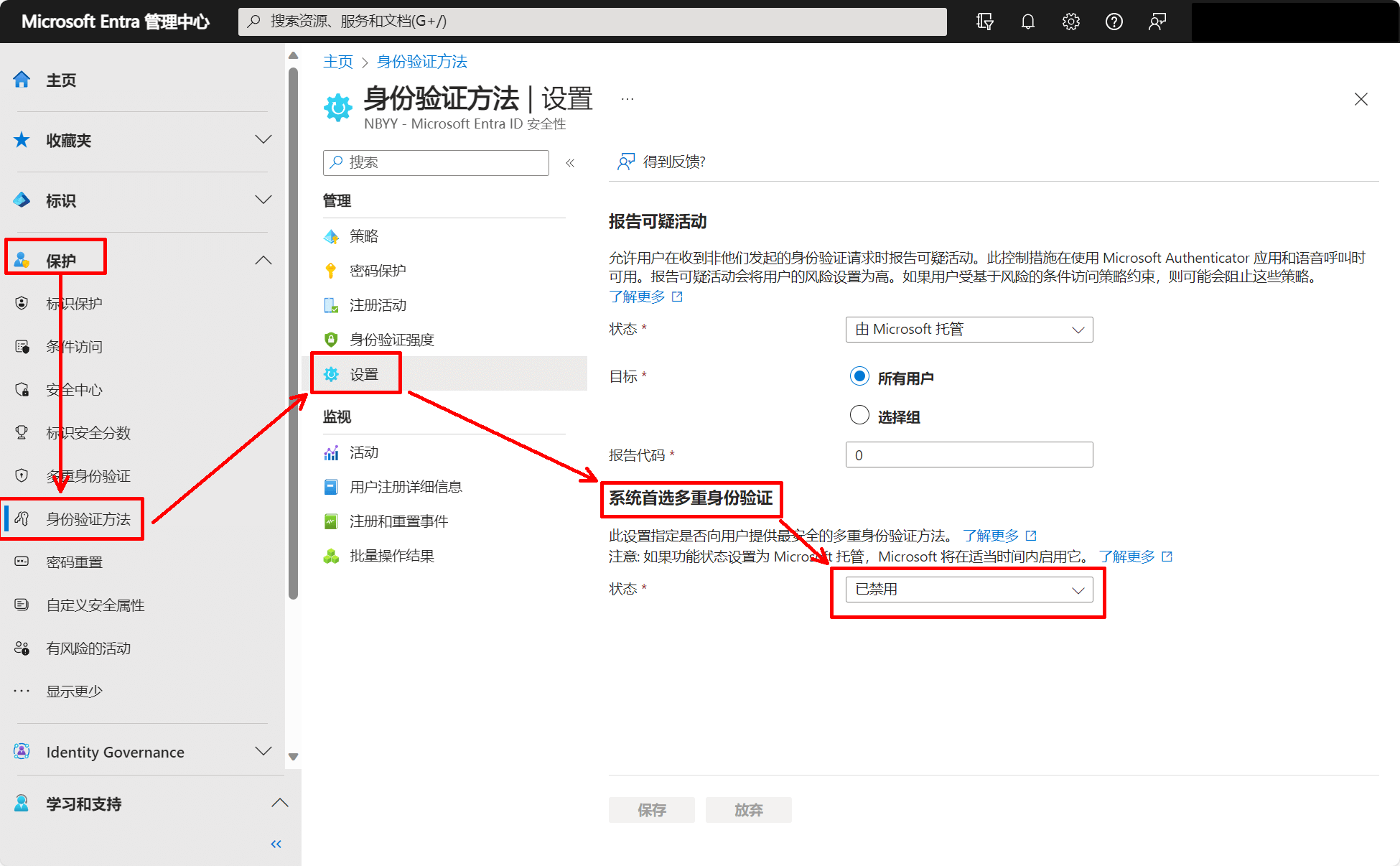Click the feedback person icon in header
The width and height of the screenshot is (1400, 866).
[x=1157, y=22]
